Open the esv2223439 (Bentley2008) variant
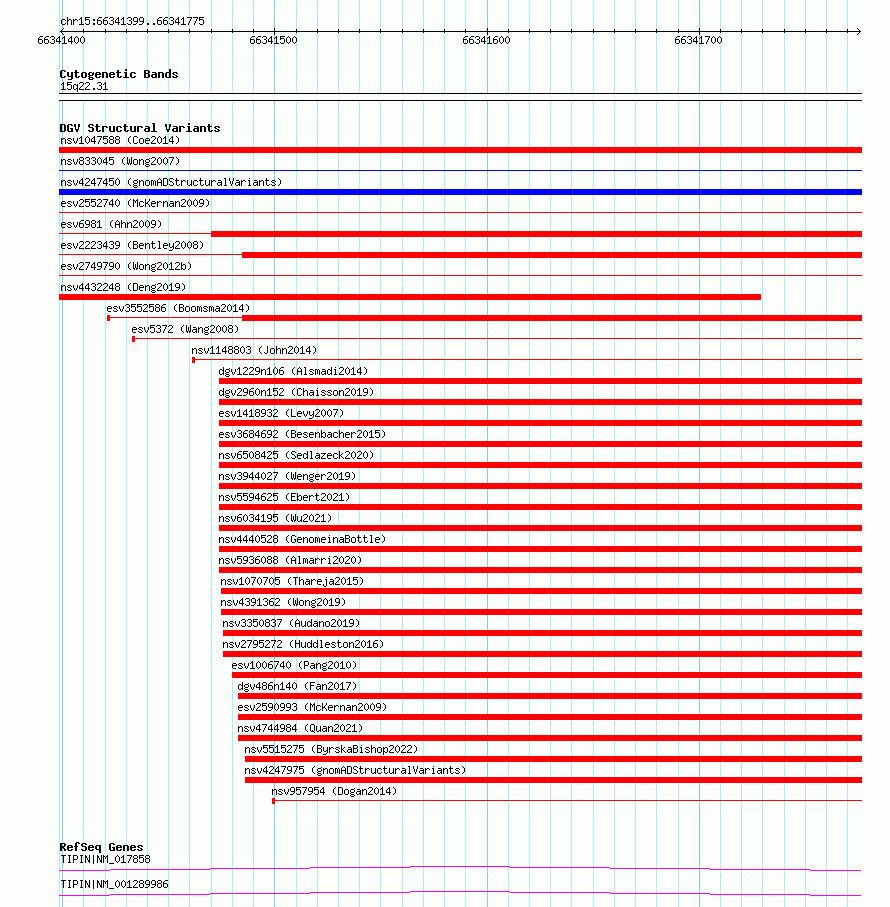Viewport: 890px width, 907px height. coord(132,245)
